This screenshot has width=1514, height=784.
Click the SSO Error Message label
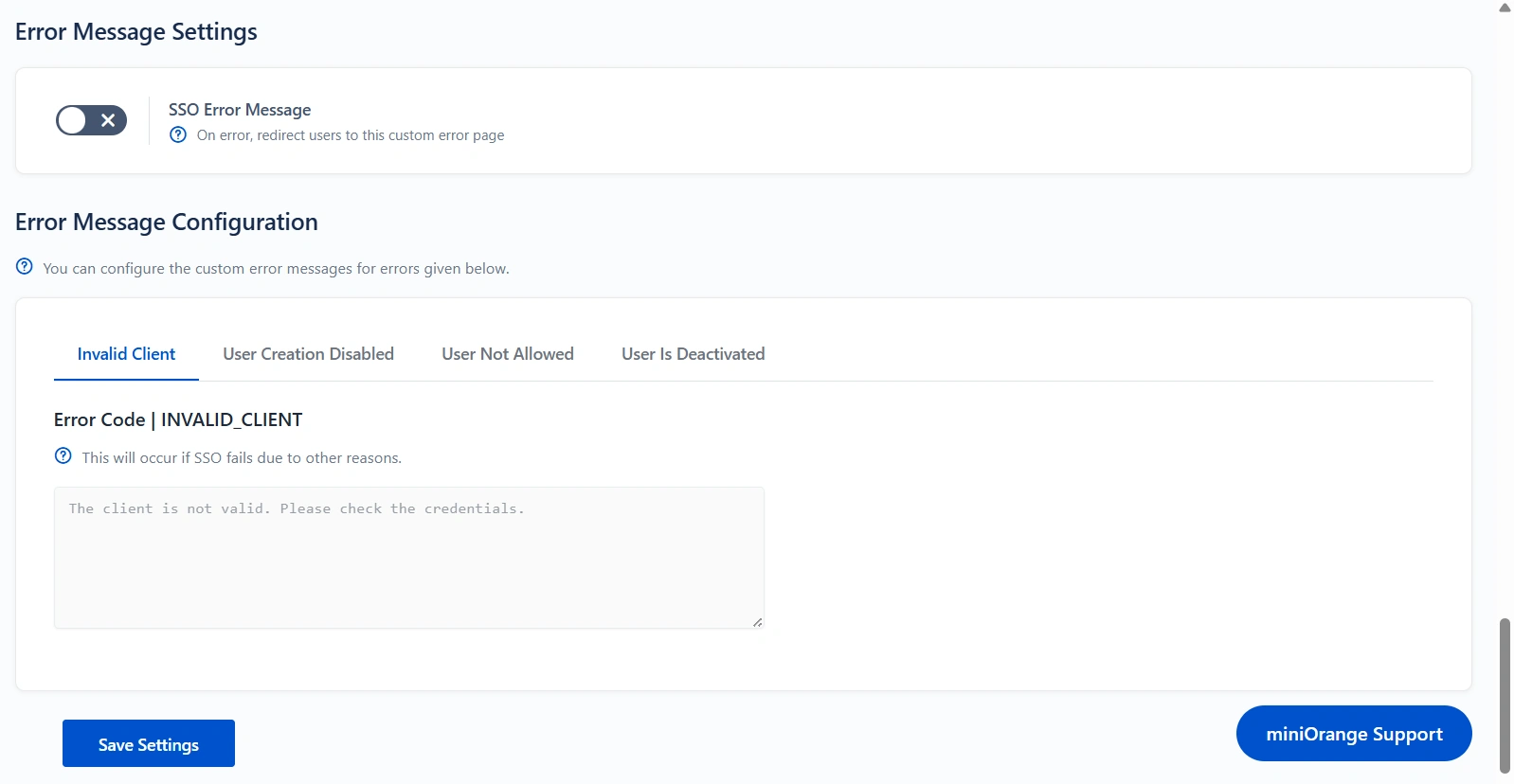click(240, 110)
